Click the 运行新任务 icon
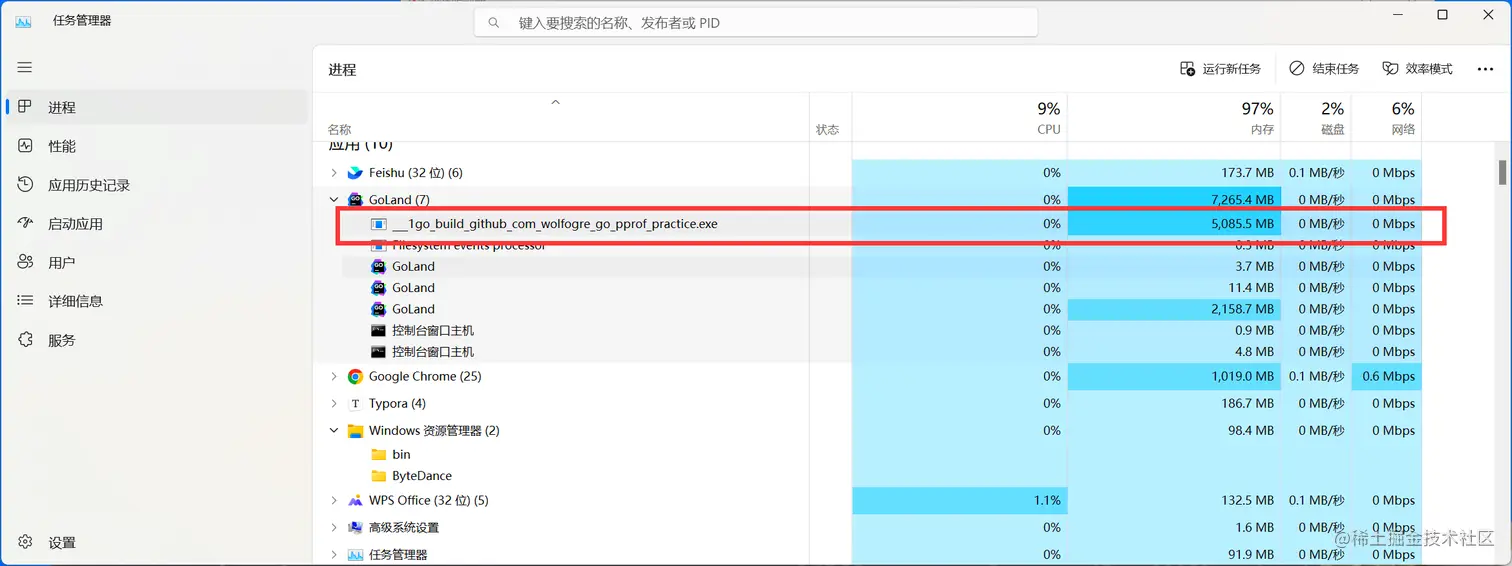This screenshot has height=566, width=1512. [1188, 69]
